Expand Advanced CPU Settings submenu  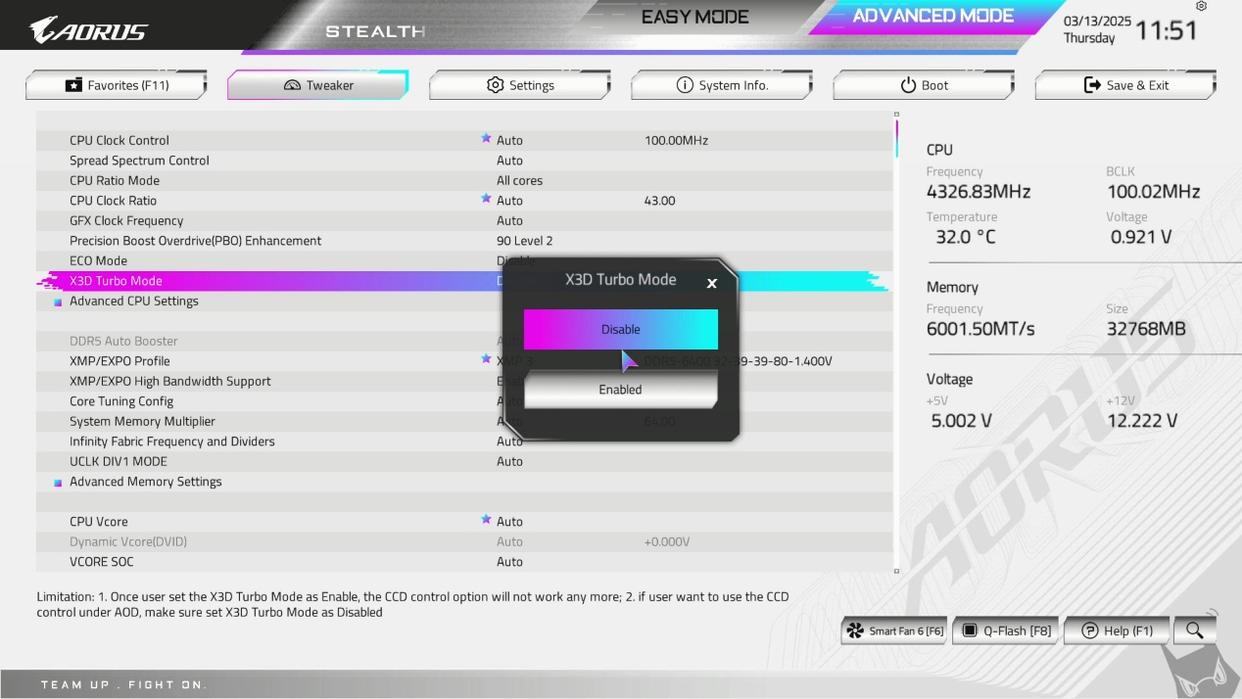point(134,301)
